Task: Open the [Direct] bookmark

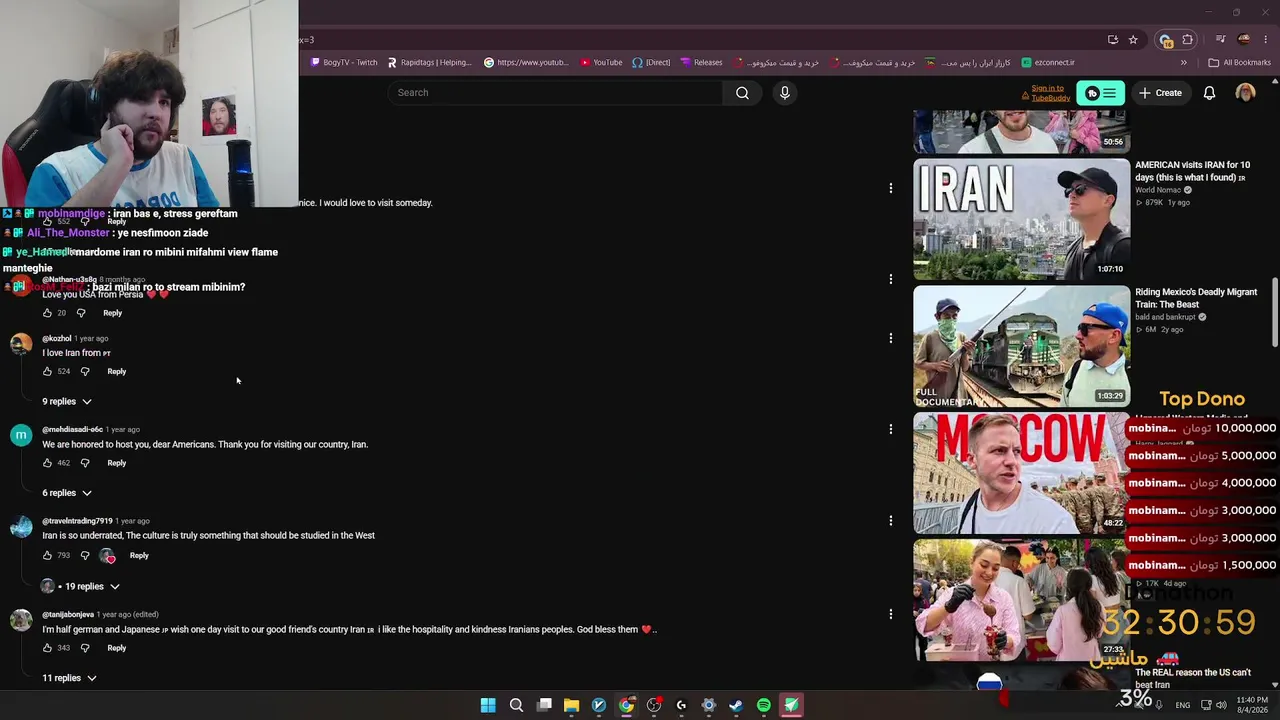Action: click(x=651, y=63)
